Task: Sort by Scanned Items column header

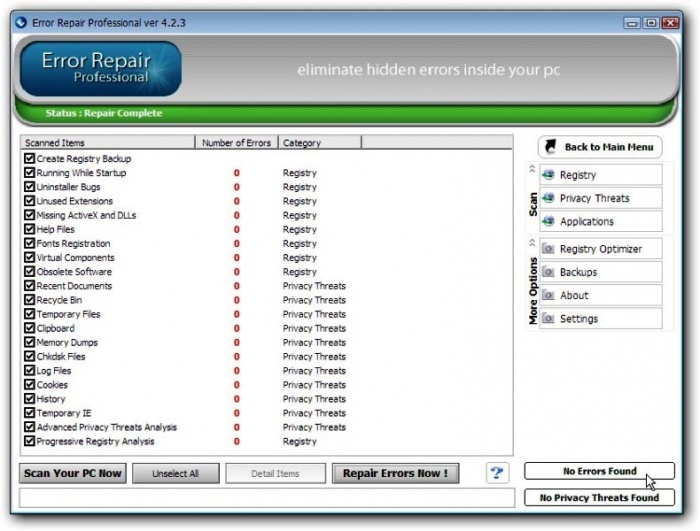Action: point(108,142)
